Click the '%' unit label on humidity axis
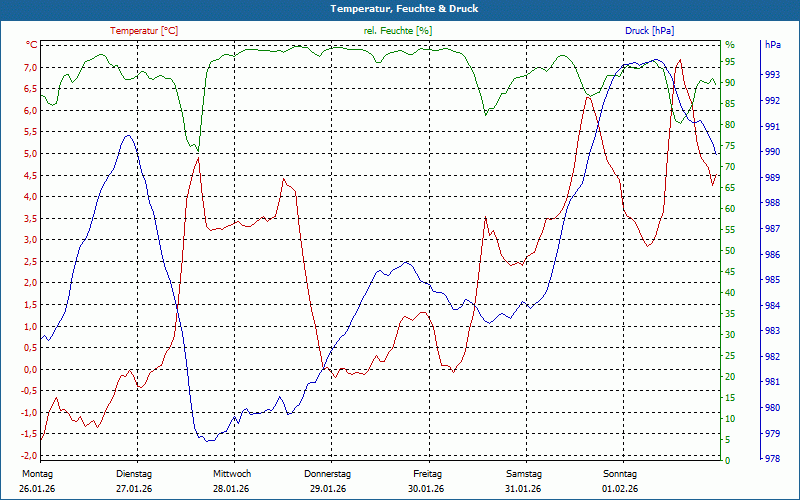 coord(730,45)
